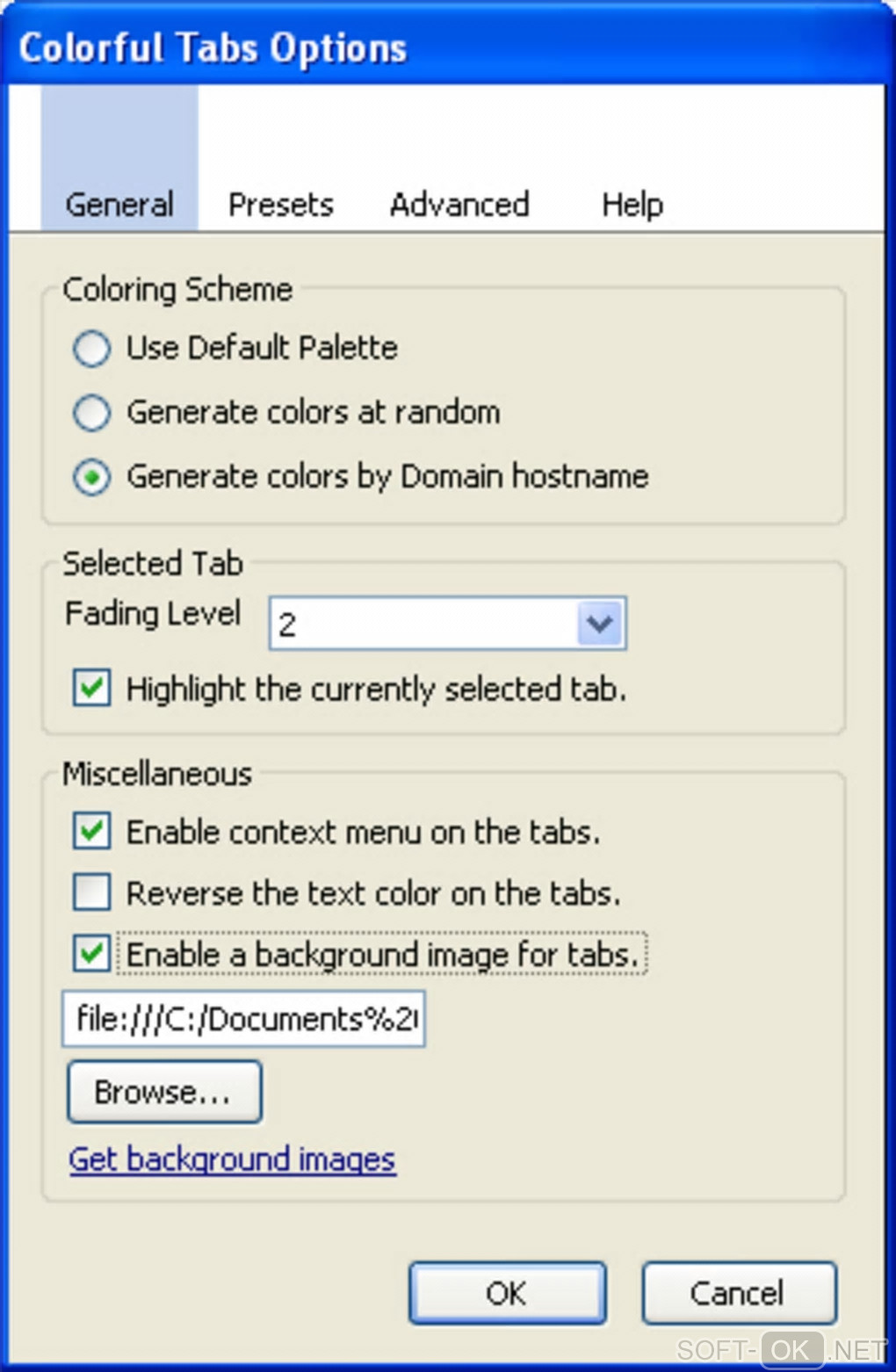Click the background image file path field
896x1372 pixels.
tap(243, 1019)
